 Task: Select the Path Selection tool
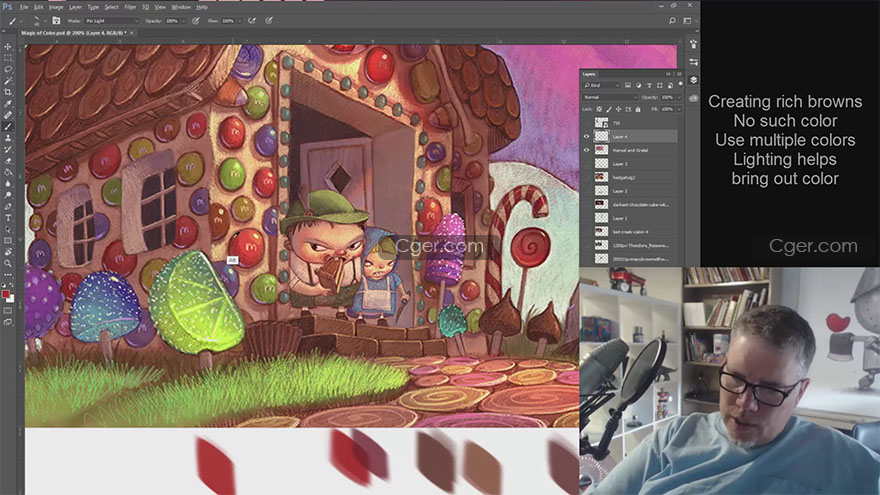[x=8, y=229]
